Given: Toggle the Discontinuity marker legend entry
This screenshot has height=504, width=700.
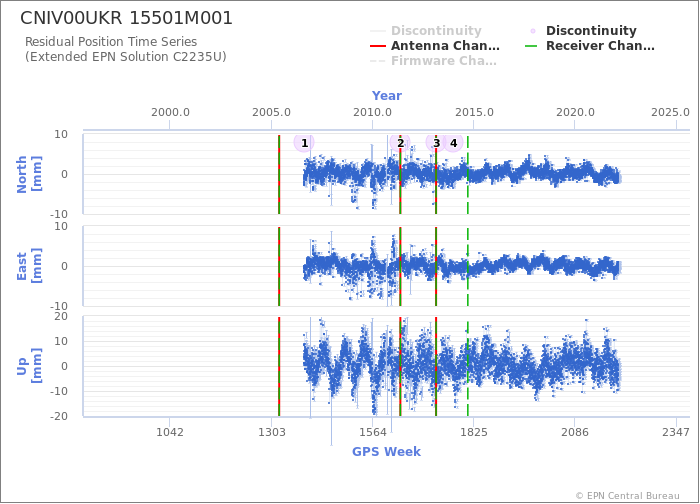Looking at the screenshot, I should click(582, 31).
